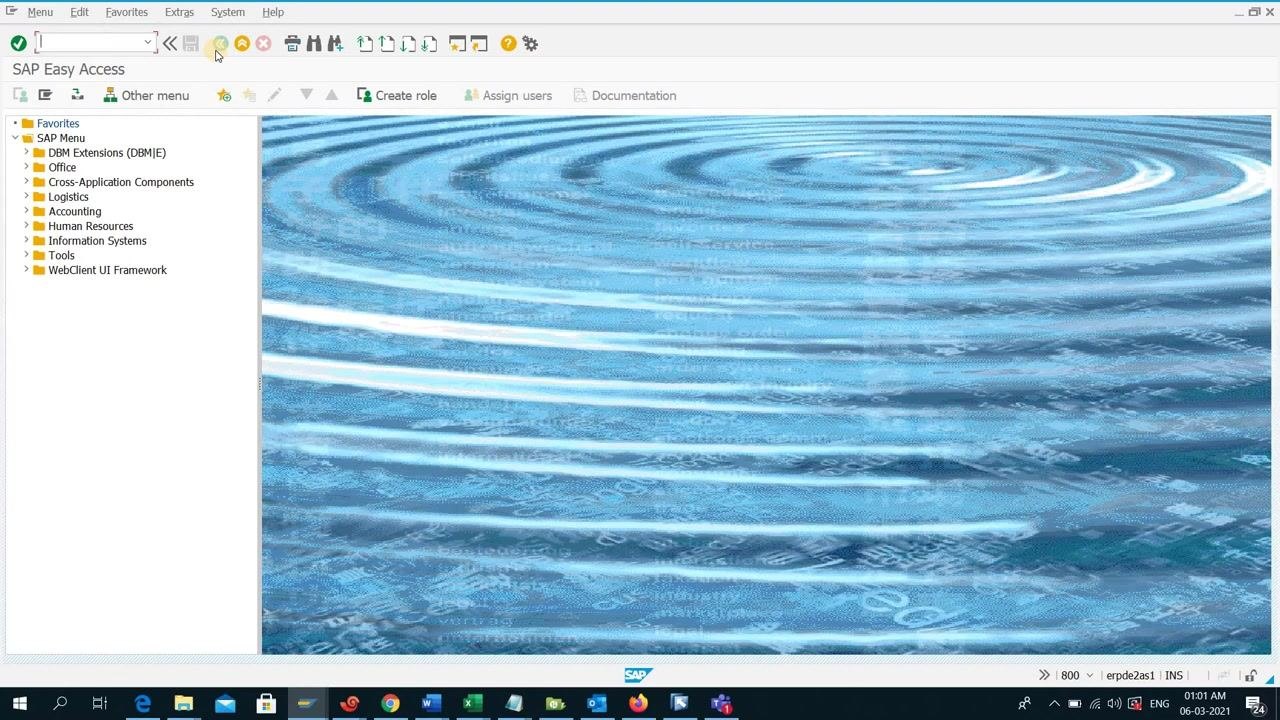1280x720 pixels.
Task: Click the green Enter checkmark icon
Action: (x=18, y=43)
